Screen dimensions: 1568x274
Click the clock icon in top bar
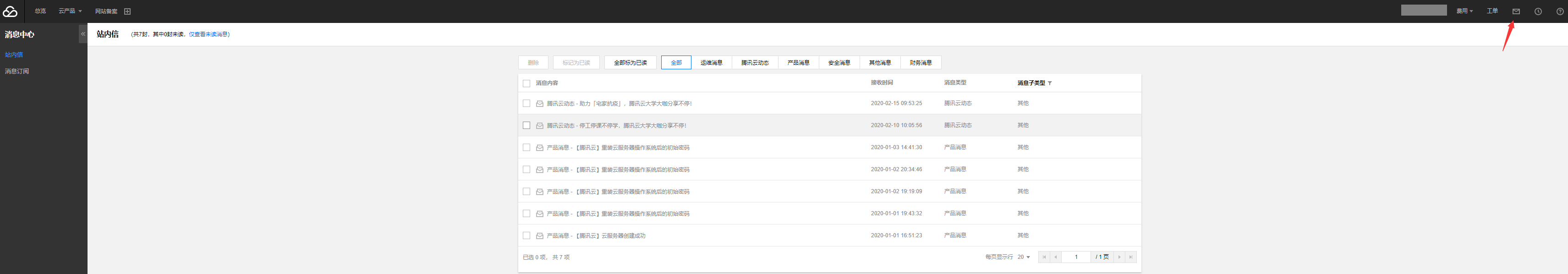(1538, 11)
